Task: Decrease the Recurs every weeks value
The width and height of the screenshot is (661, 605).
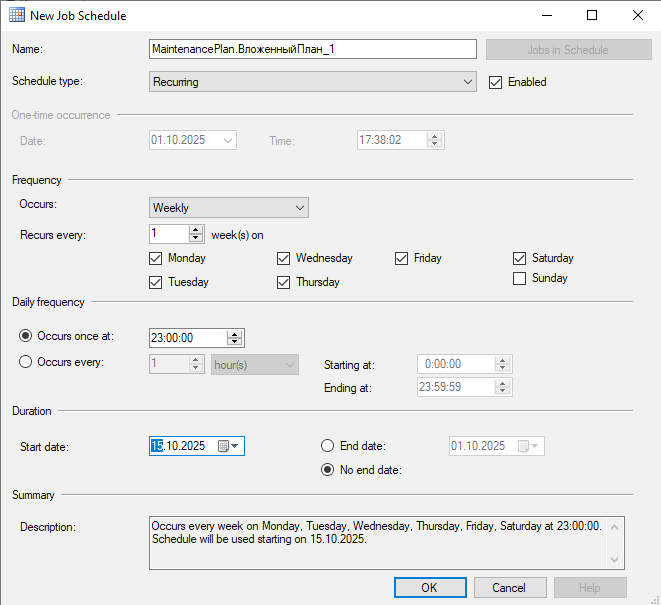Action: (x=195, y=238)
